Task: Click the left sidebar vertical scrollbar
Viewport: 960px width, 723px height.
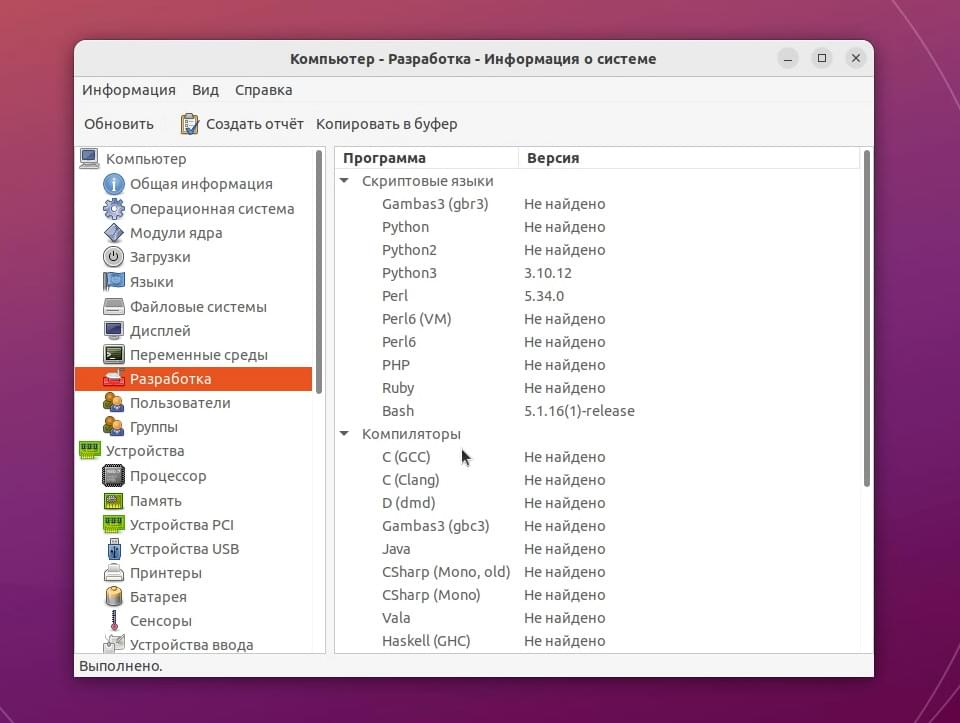Action: point(318,272)
